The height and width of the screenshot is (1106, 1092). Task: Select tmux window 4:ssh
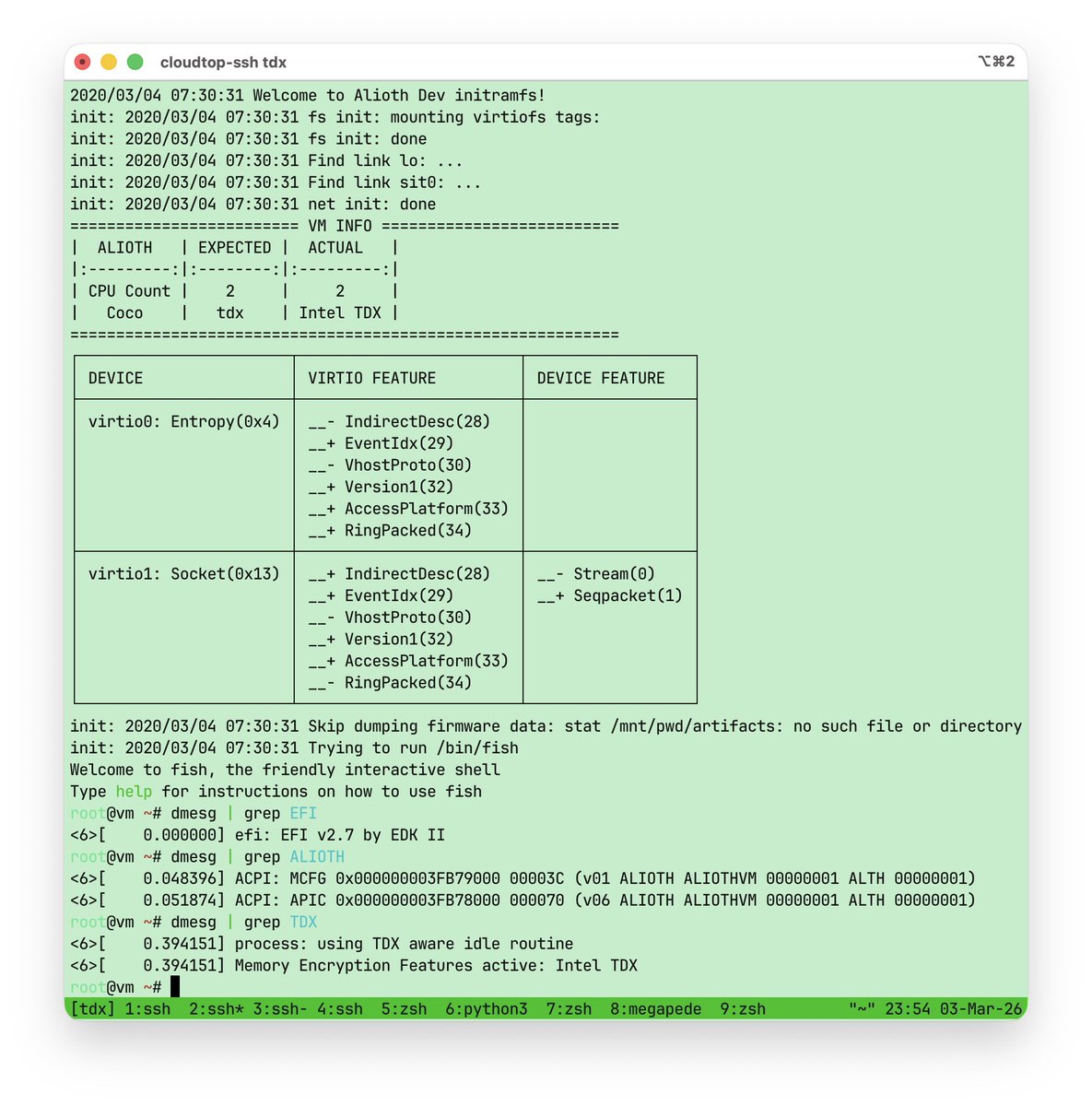tap(340, 1009)
